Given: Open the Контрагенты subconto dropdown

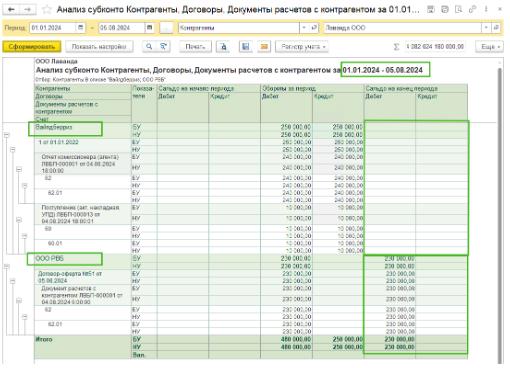Looking at the screenshot, I should (304, 28).
